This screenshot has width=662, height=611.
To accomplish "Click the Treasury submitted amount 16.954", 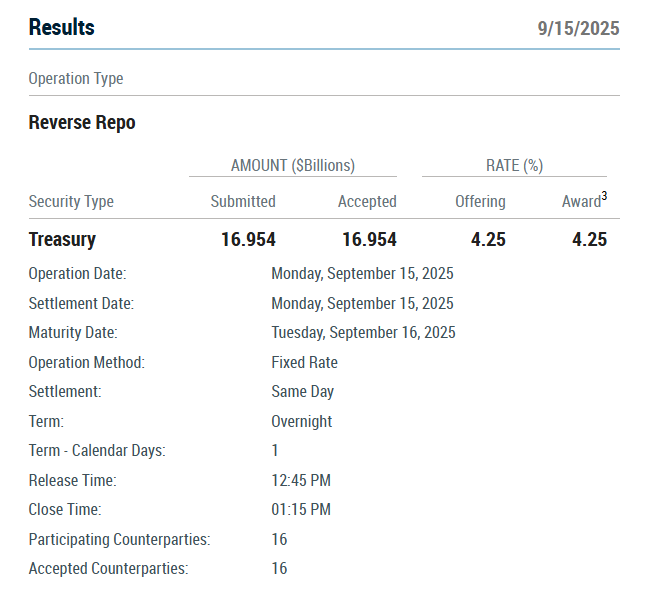I will [248, 240].
